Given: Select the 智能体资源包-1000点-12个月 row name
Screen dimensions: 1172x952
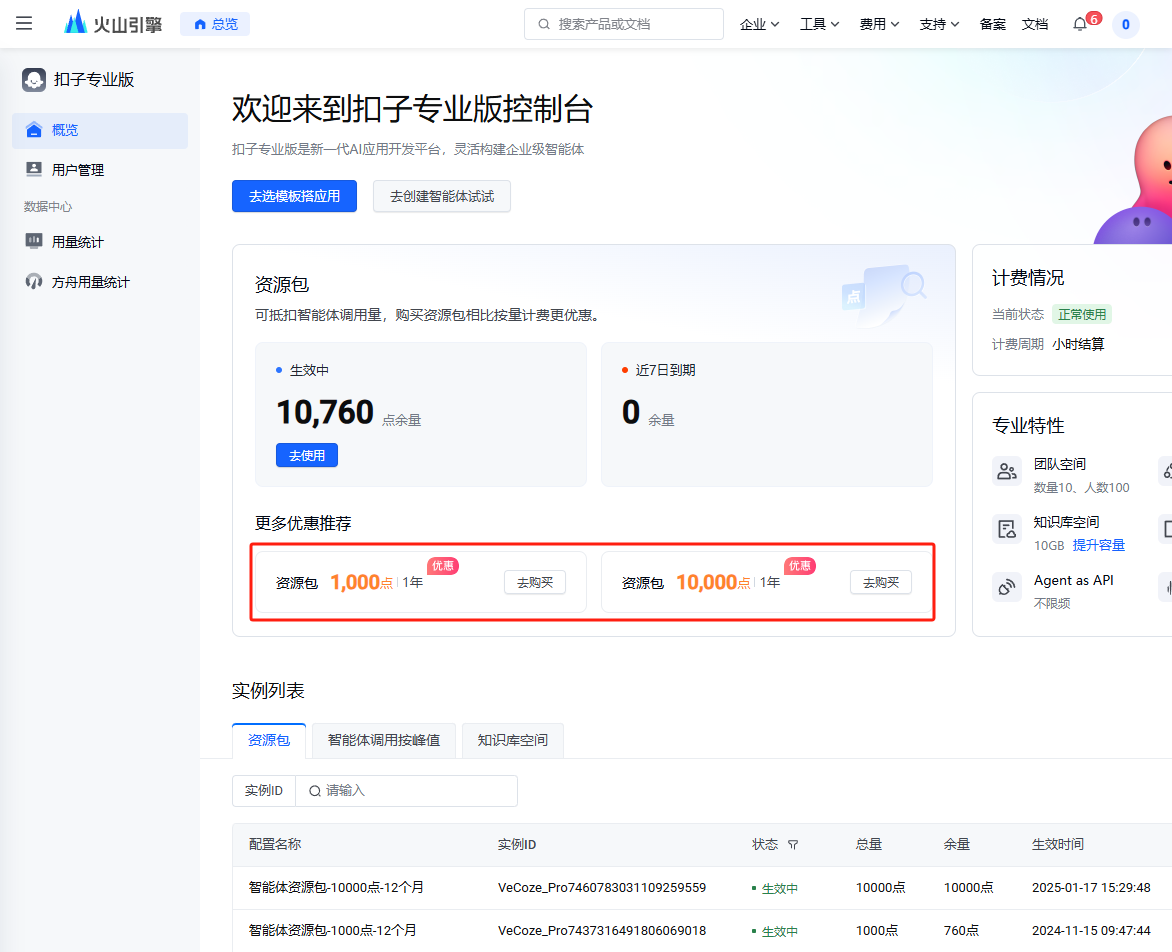Looking at the screenshot, I should pyautogui.click(x=333, y=930).
